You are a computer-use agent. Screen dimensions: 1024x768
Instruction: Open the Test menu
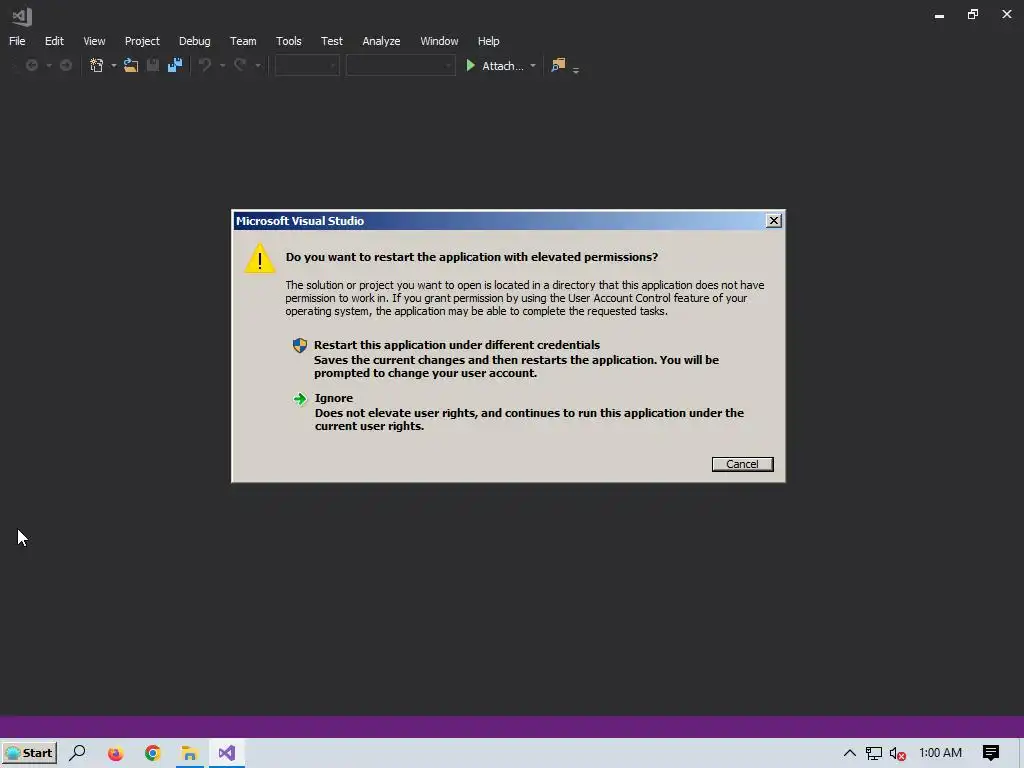(332, 41)
